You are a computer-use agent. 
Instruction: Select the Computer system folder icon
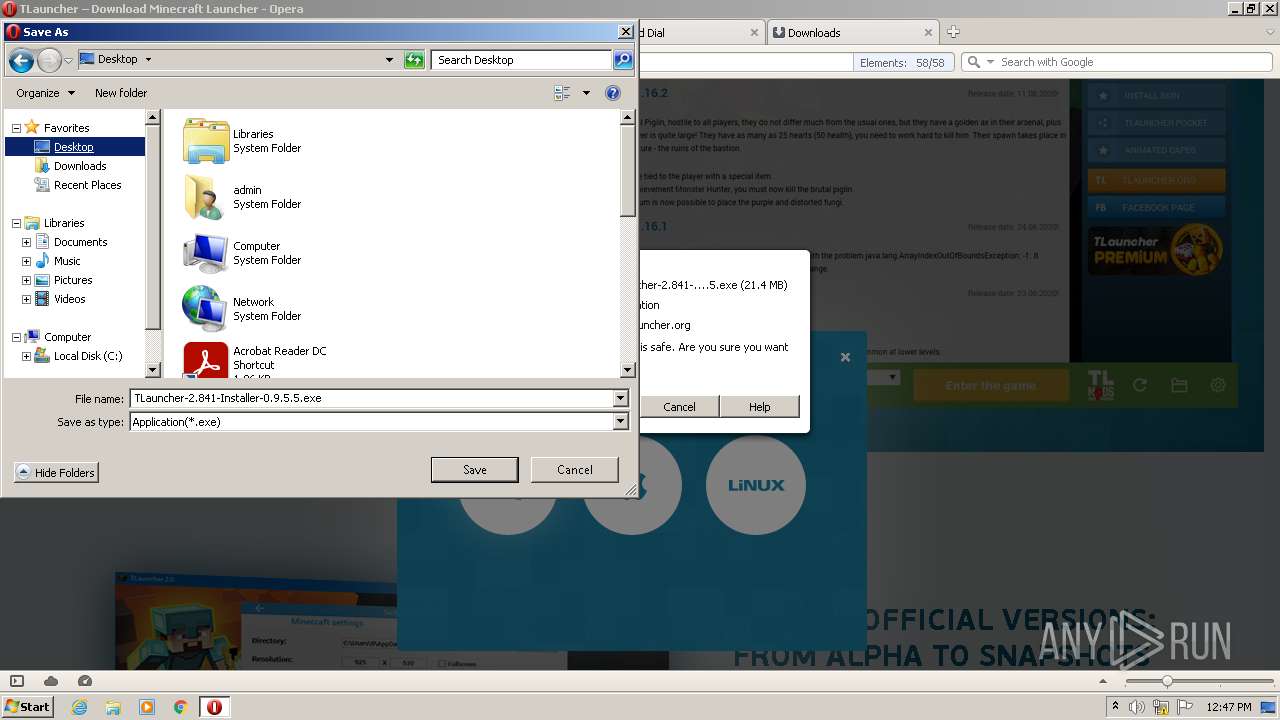[206, 253]
